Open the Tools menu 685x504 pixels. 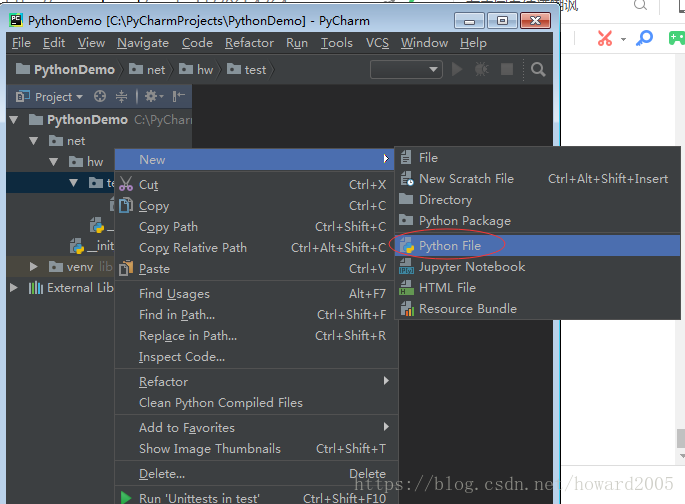pyautogui.click(x=337, y=43)
